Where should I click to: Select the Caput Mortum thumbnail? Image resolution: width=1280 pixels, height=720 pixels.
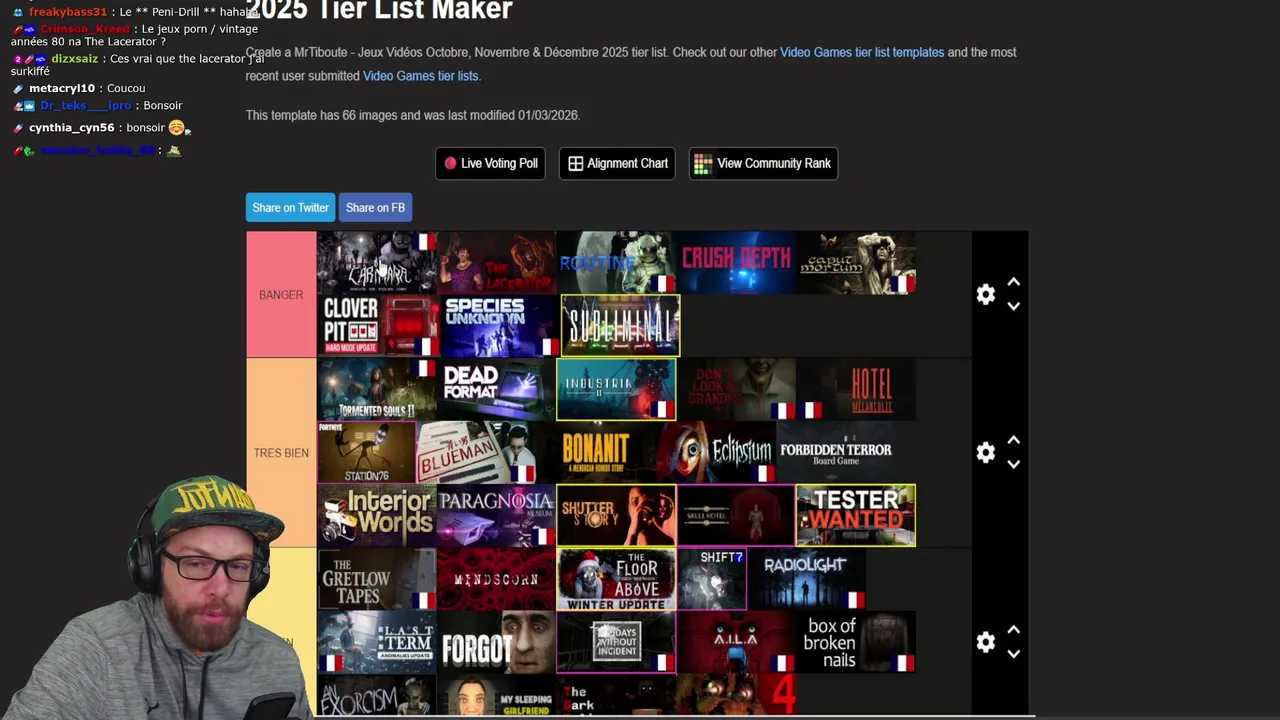[x=856, y=263]
